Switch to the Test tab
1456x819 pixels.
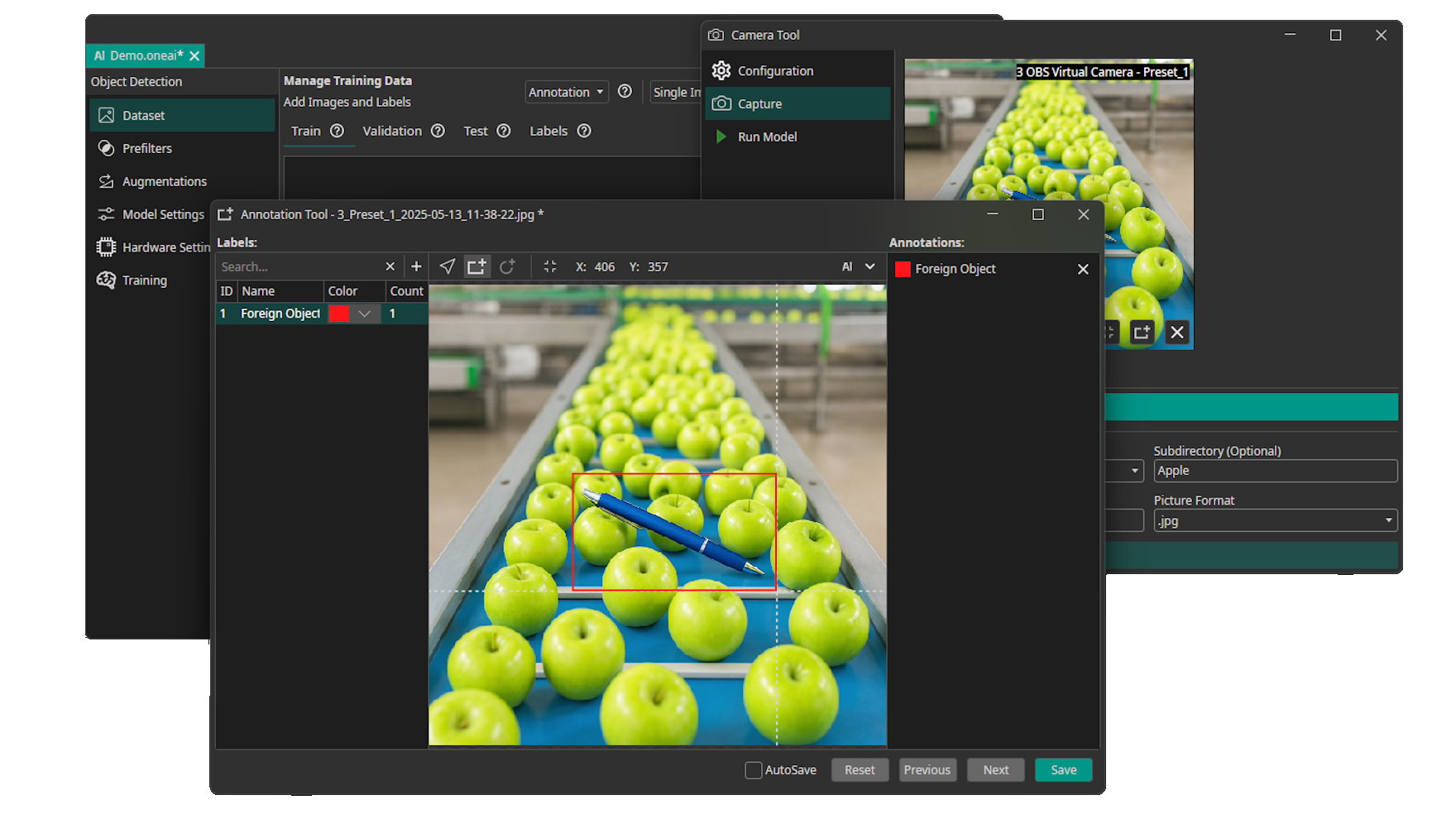475,131
